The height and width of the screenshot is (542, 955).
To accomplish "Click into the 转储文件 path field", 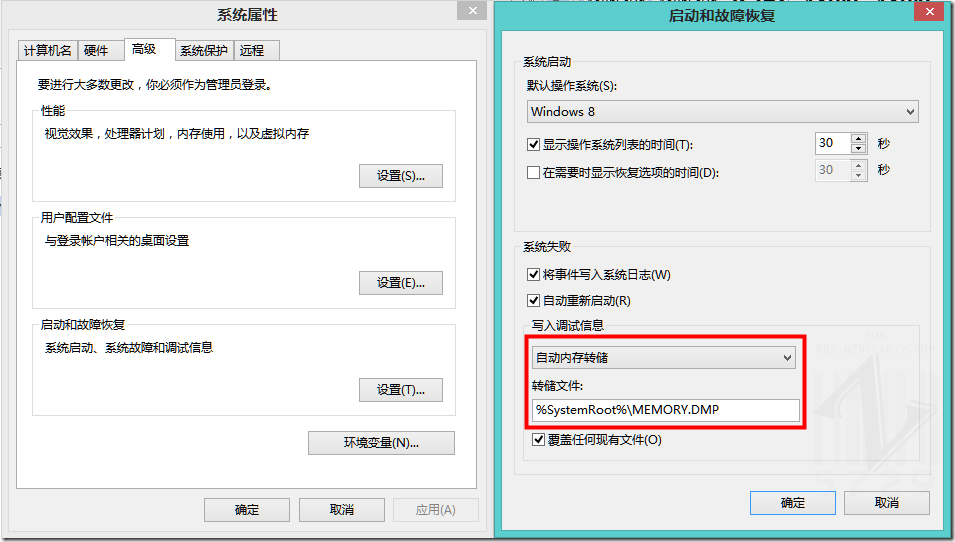I will click(664, 410).
